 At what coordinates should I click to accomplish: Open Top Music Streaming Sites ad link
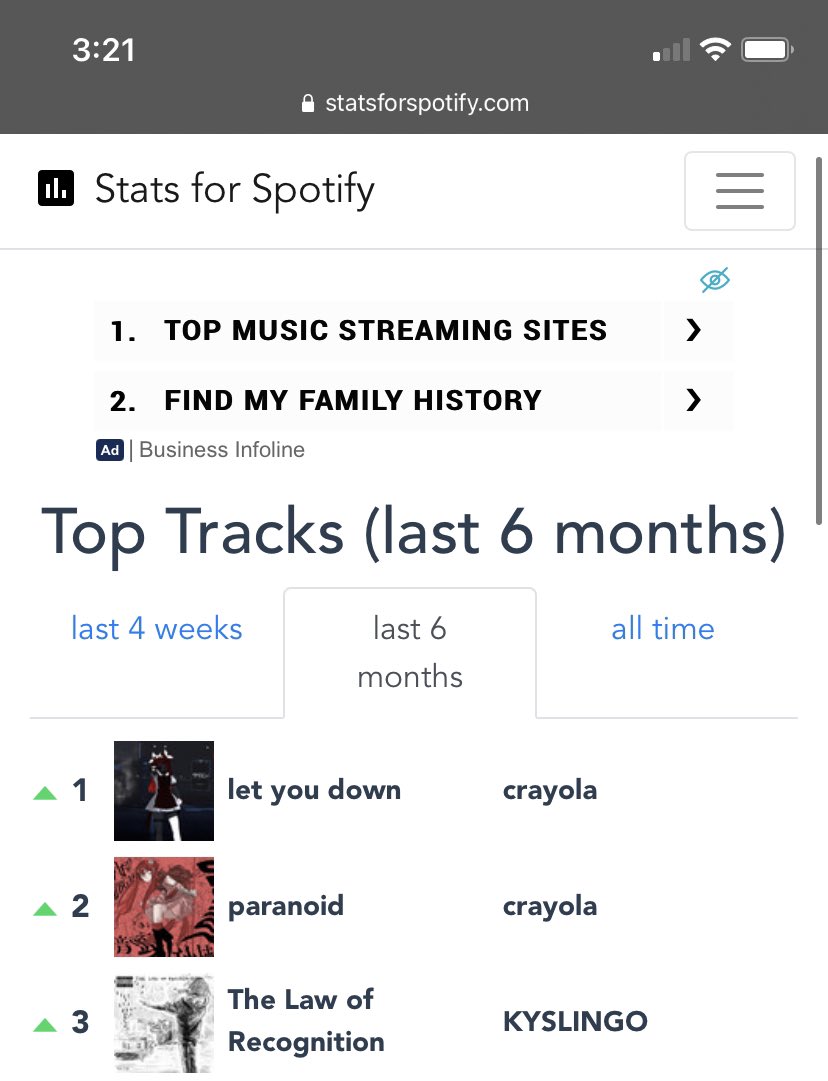385,331
